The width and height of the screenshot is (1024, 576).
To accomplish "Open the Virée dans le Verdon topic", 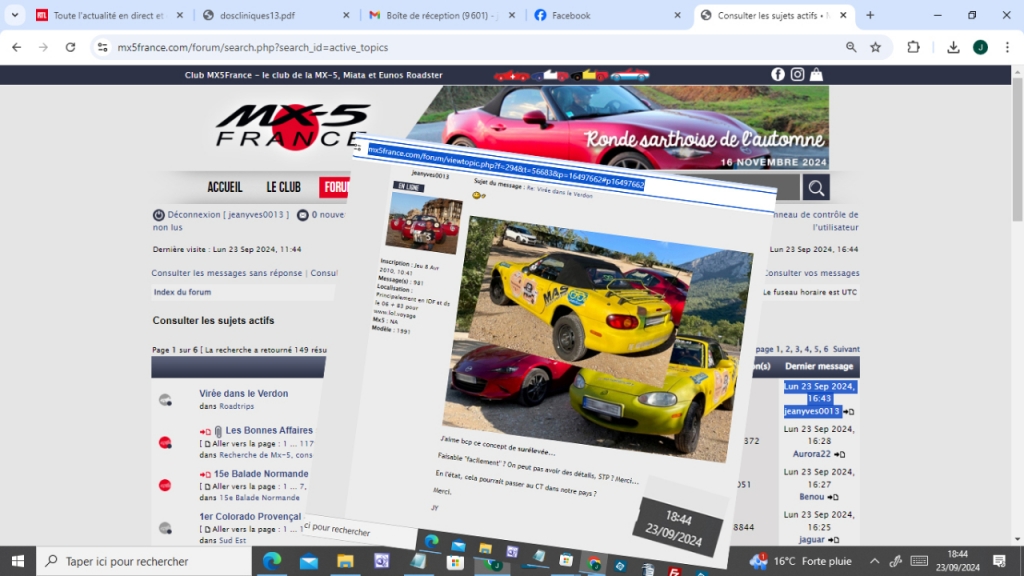I will [x=244, y=393].
